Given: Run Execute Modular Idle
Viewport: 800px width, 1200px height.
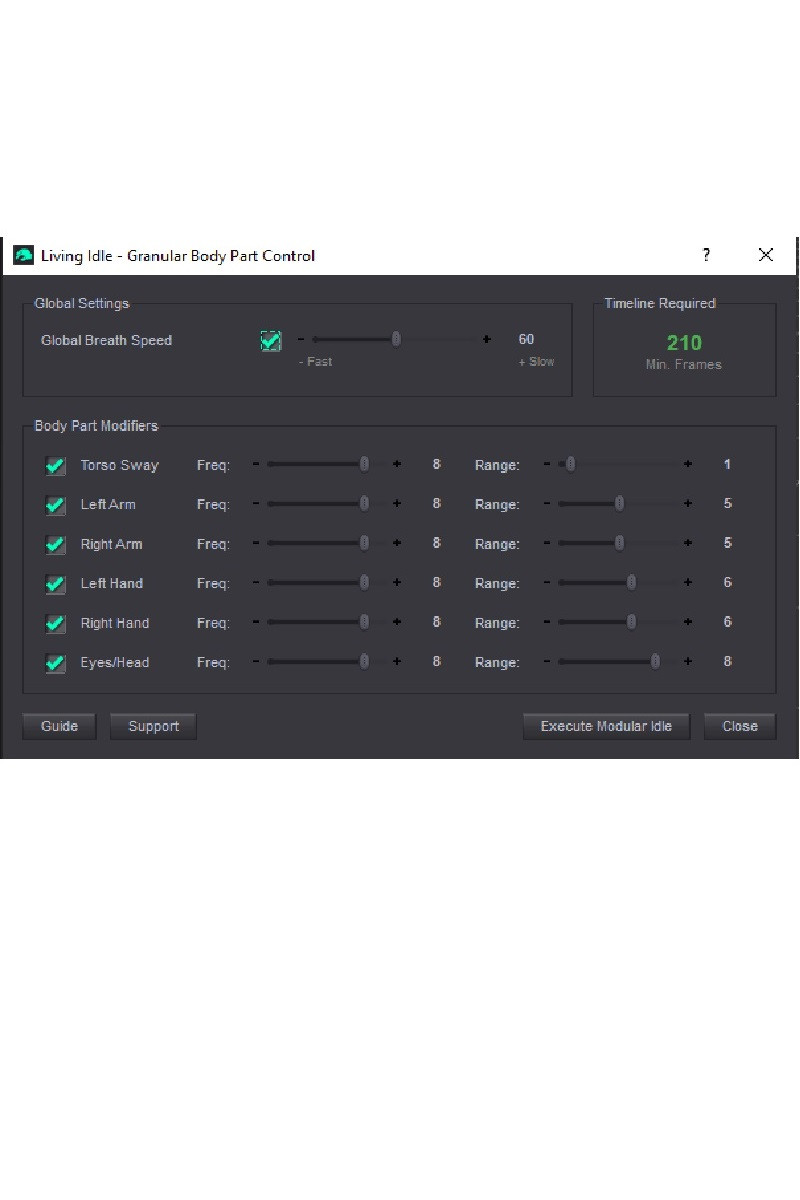Looking at the screenshot, I should pyautogui.click(x=606, y=726).
